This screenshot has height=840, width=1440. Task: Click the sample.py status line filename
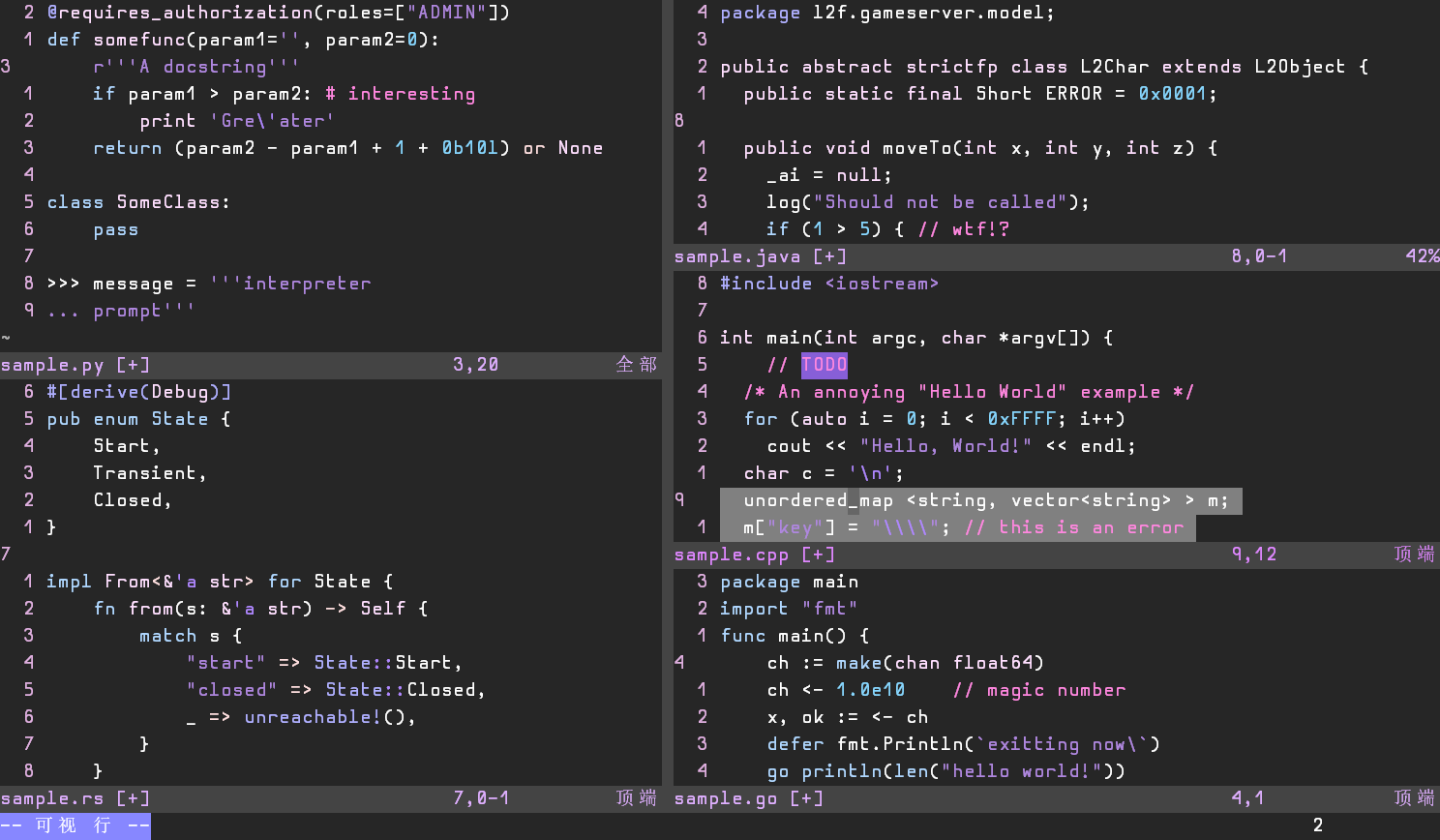(52, 365)
